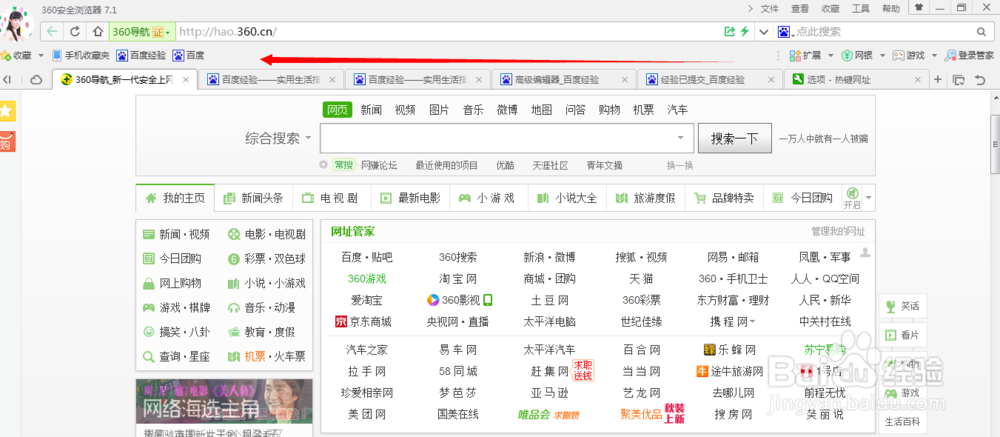1000x437 pixels.
Task: Open the skin (shirt) icon in title bar
Action: pyautogui.click(x=918, y=8)
